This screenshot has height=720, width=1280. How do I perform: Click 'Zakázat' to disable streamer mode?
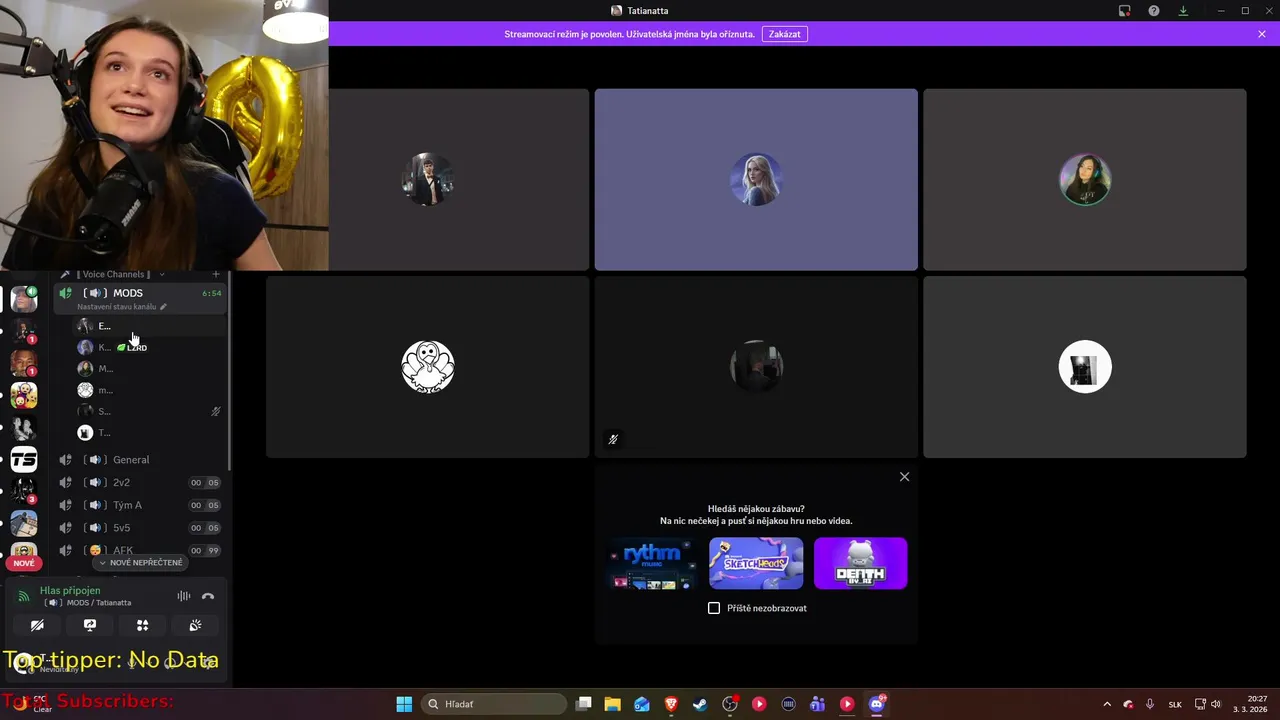784,34
